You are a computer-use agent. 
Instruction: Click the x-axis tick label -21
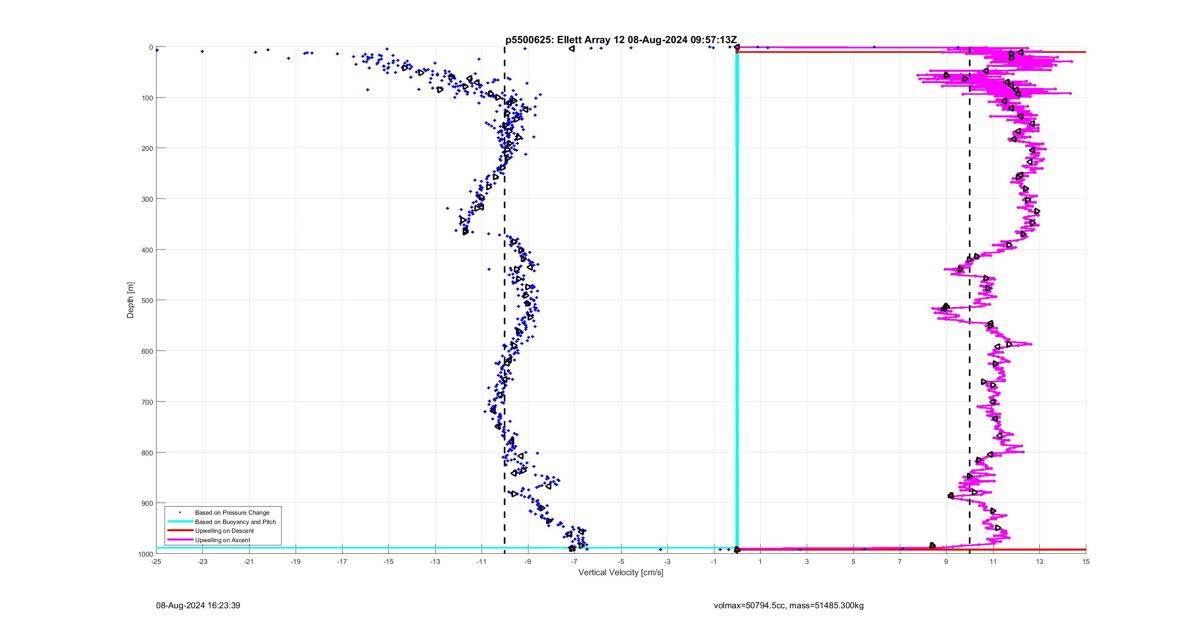point(249,562)
